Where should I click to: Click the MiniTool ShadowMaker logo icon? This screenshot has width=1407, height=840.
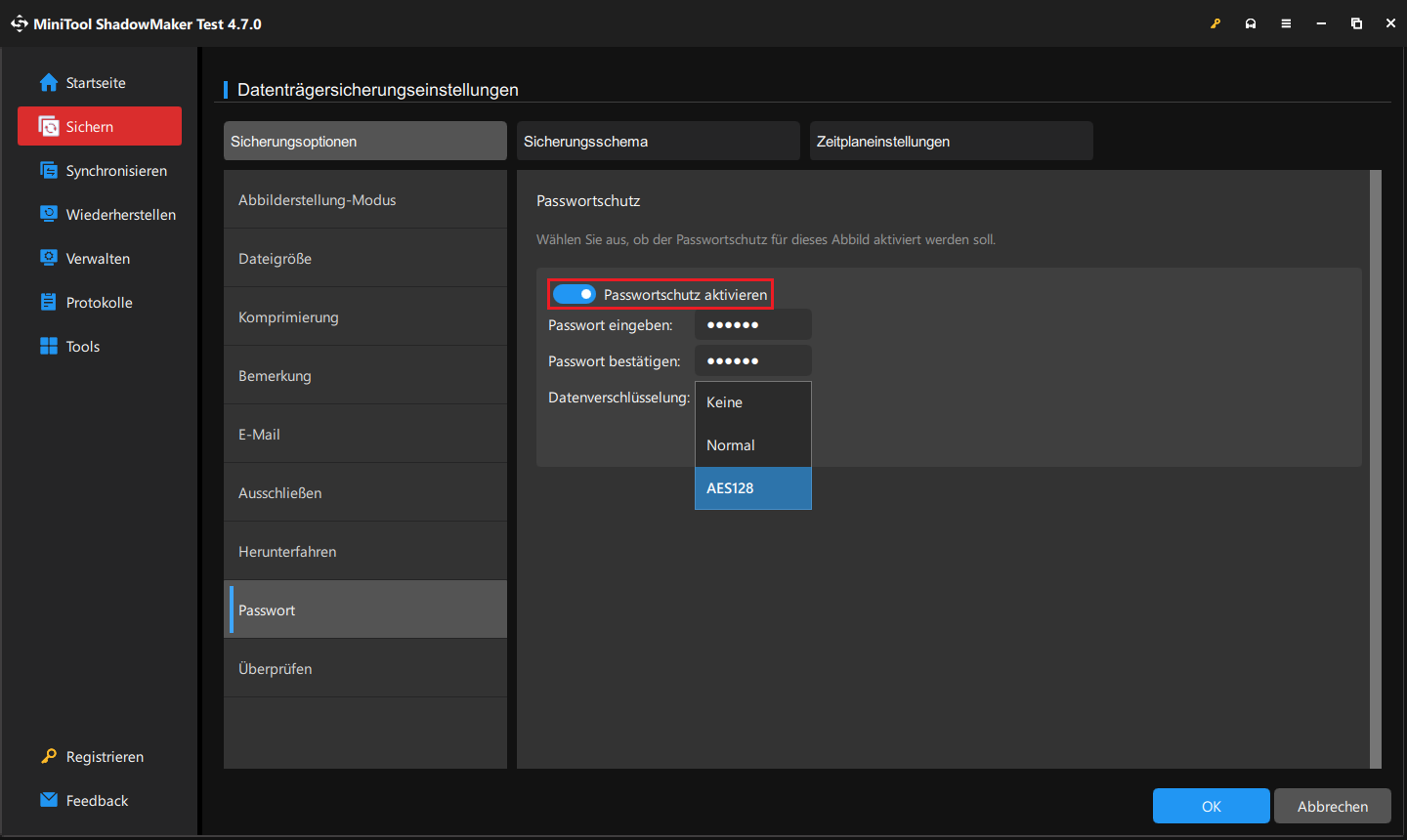coord(20,23)
